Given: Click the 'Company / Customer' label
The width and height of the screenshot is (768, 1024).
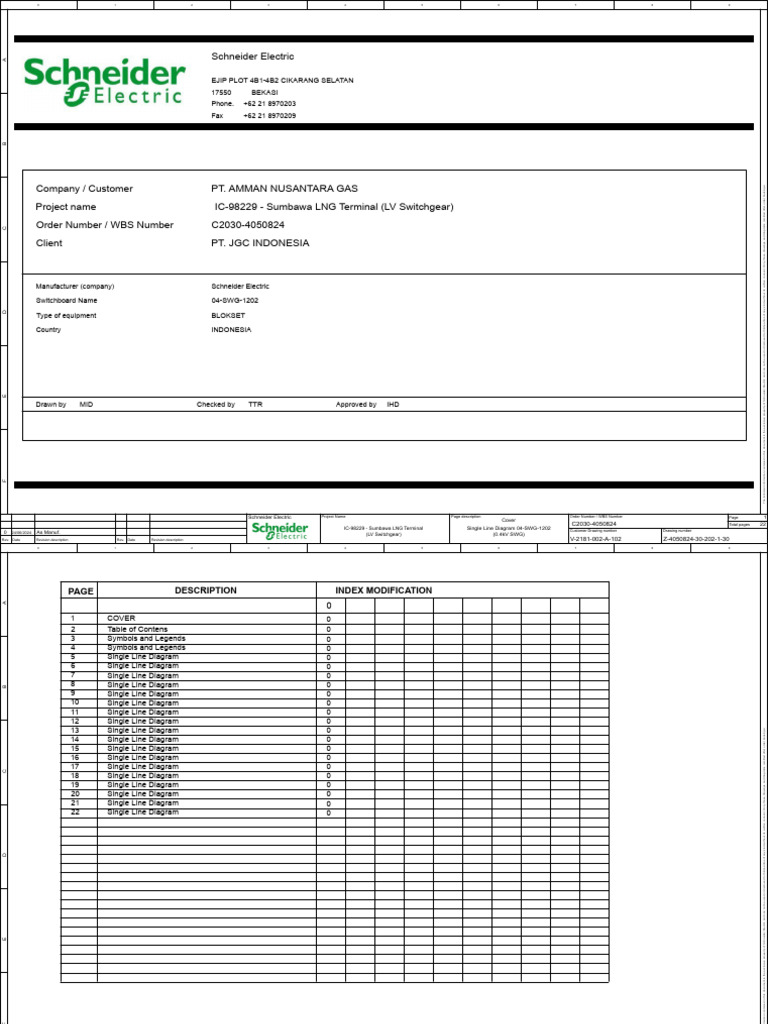Looking at the screenshot, I should click(x=84, y=189).
